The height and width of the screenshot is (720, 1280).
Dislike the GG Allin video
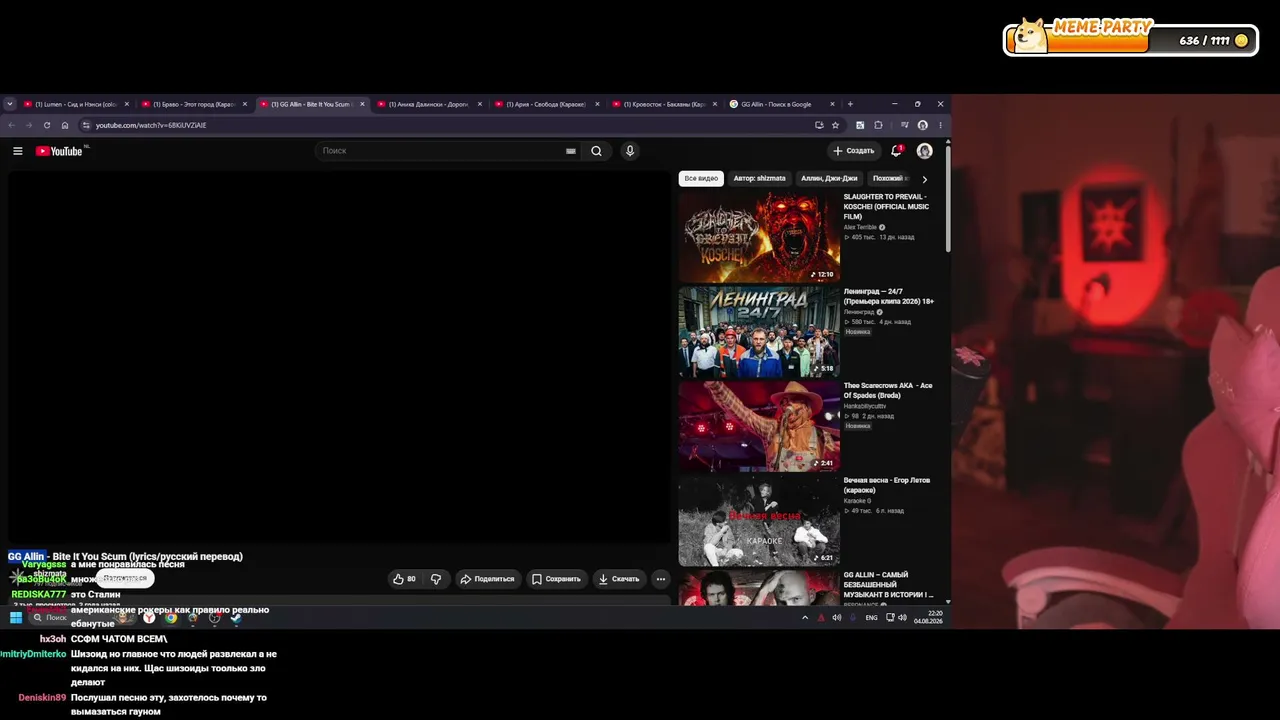coord(436,579)
